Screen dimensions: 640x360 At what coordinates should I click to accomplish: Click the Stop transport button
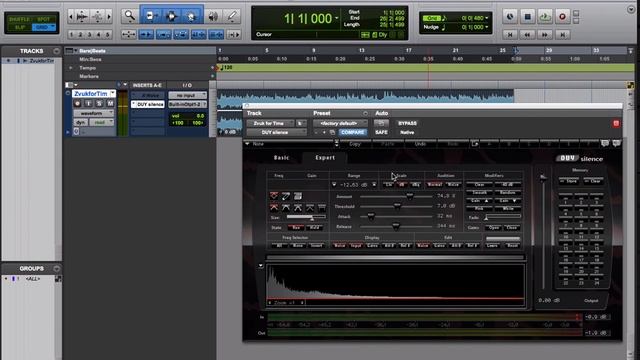coord(527,17)
